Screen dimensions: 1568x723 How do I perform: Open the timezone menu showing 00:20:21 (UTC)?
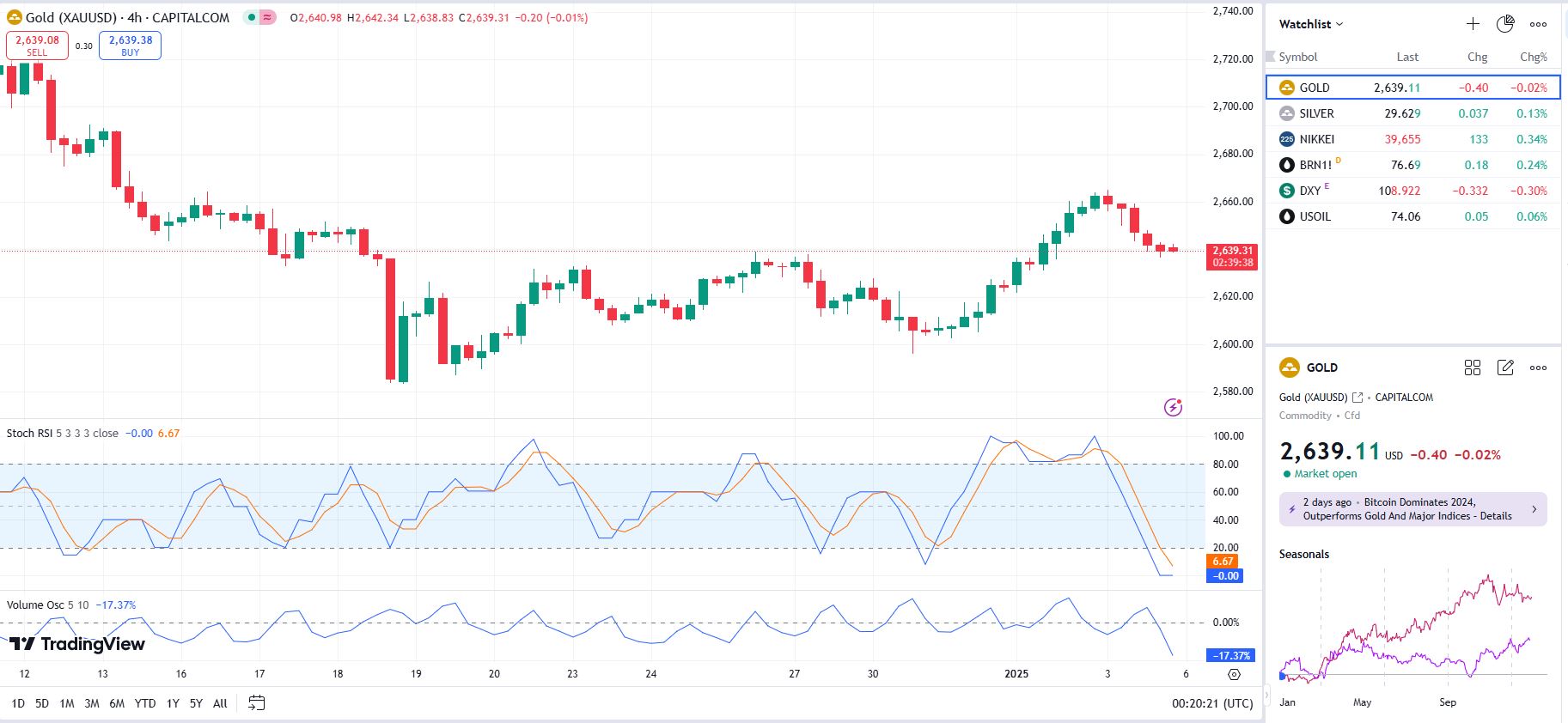pos(1211,703)
